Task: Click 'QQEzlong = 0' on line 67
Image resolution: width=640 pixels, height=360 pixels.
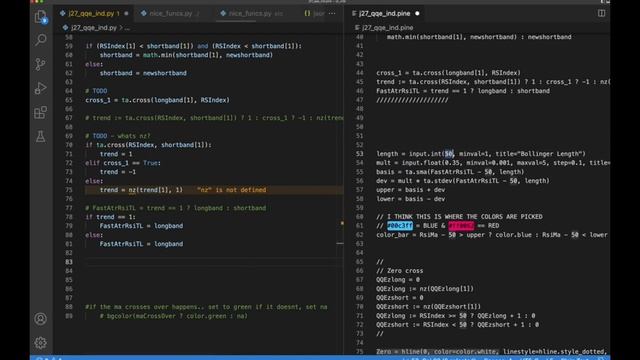Action: pos(398,280)
